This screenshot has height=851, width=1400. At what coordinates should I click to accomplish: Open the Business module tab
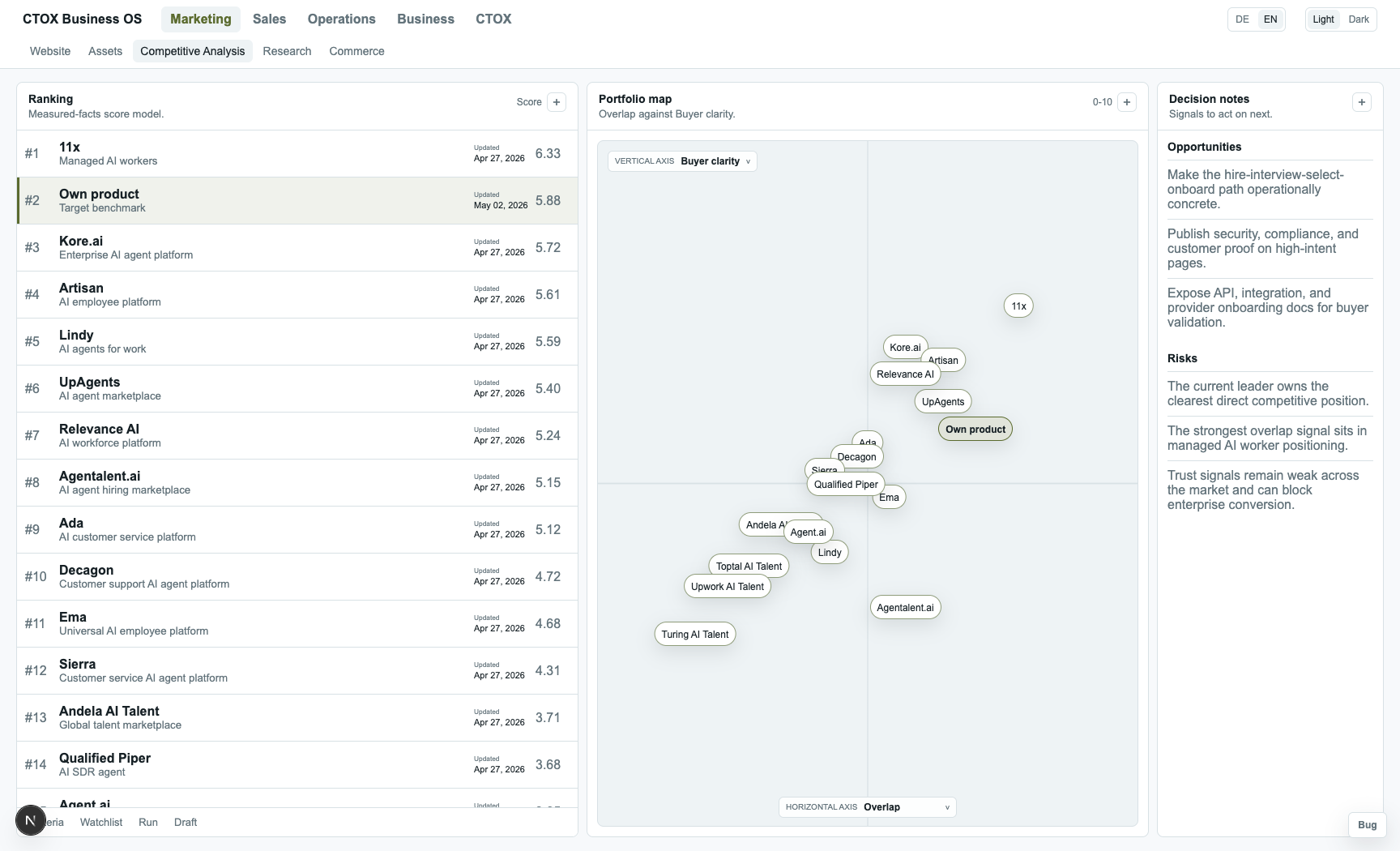tap(425, 19)
